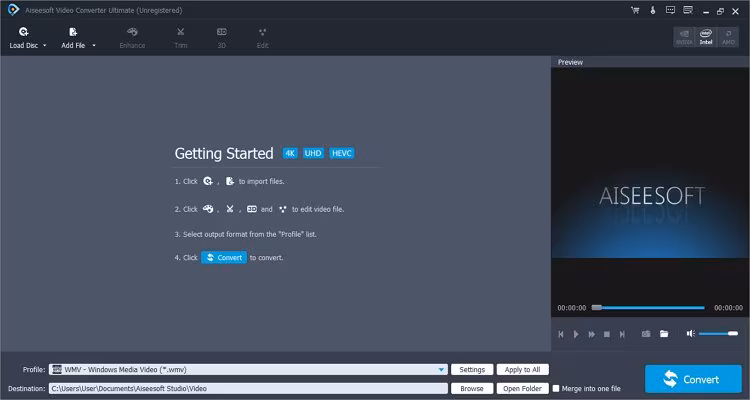750x400 pixels.
Task: Click the enhance palette icon in step 2
Action: click(208, 209)
